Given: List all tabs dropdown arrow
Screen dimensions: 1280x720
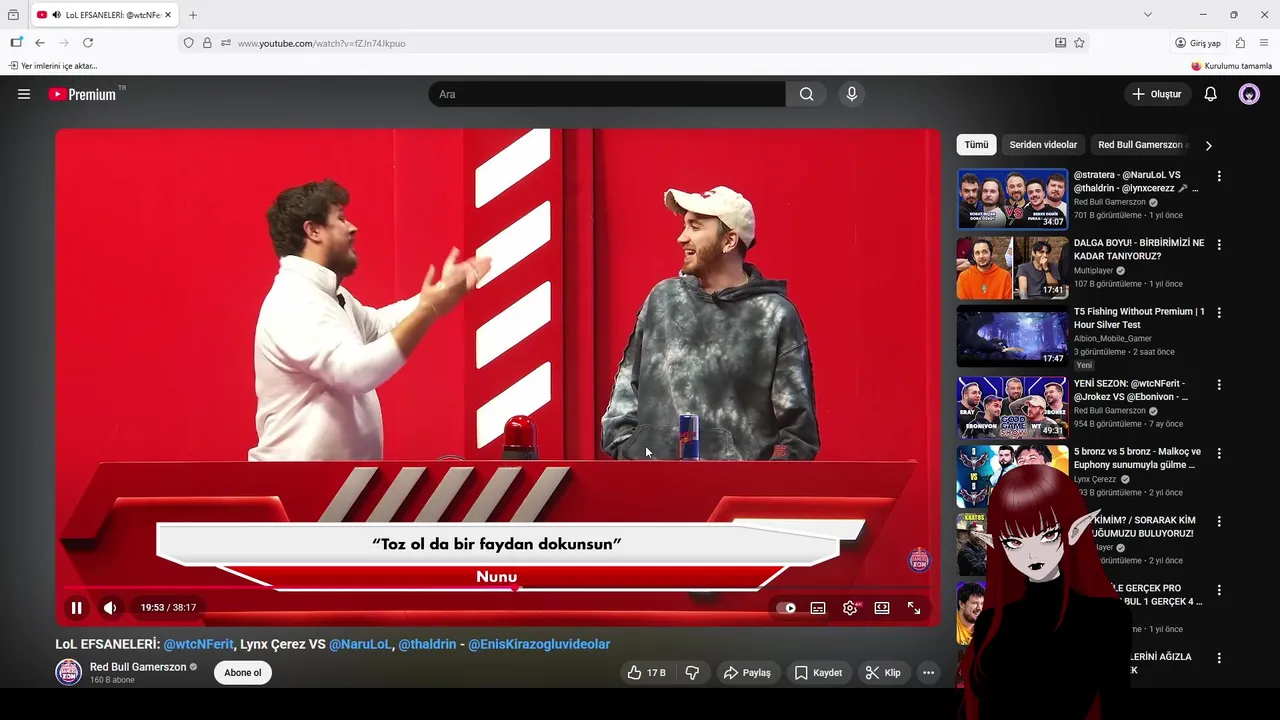Looking at the screenshot, I should coord(1148,15).
